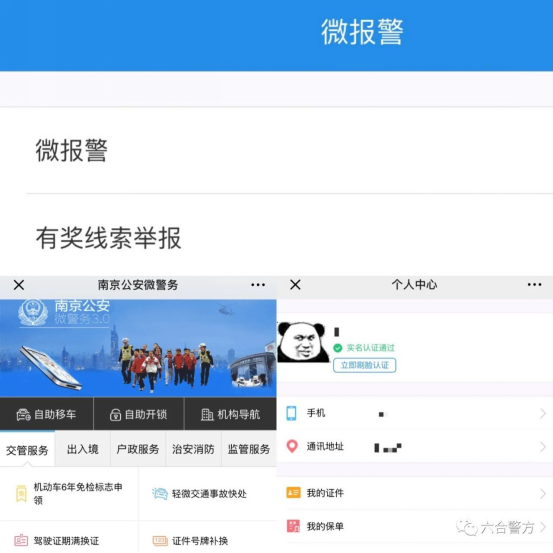
Task: Open the 我的证件 entry
Action: (x=415, y=493)
